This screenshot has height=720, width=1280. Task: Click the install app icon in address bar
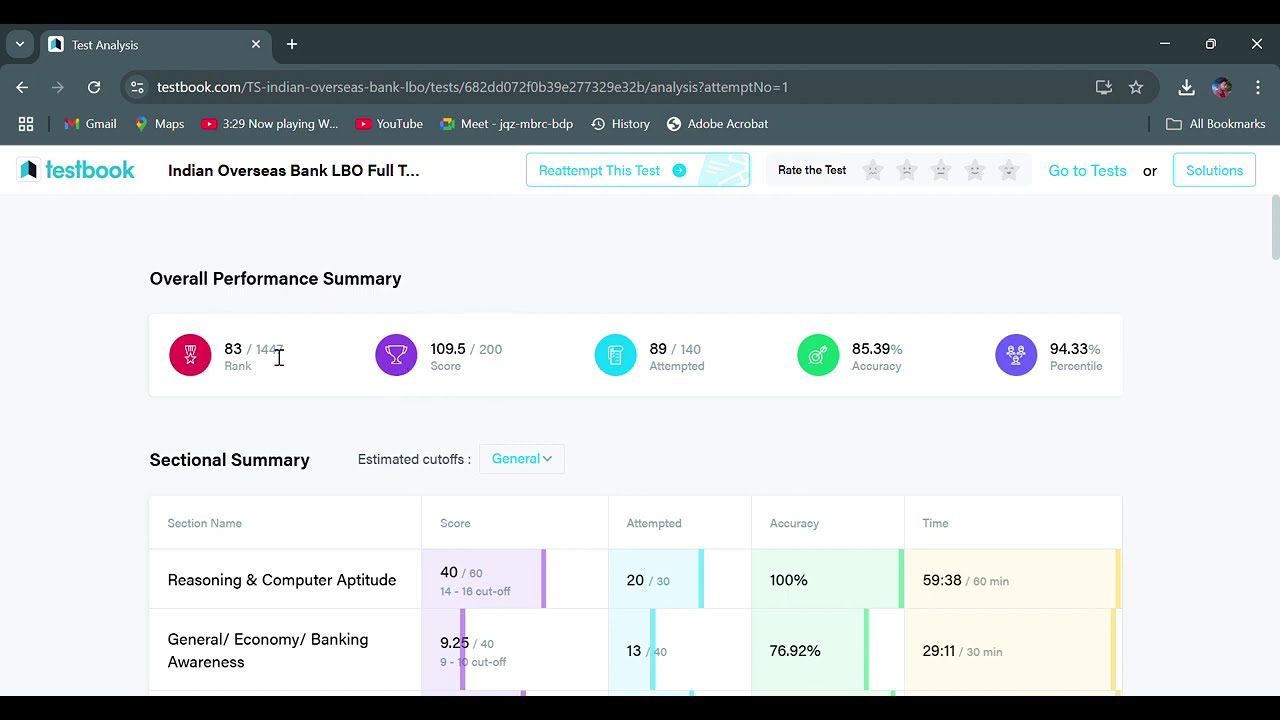coord(1104,87)
